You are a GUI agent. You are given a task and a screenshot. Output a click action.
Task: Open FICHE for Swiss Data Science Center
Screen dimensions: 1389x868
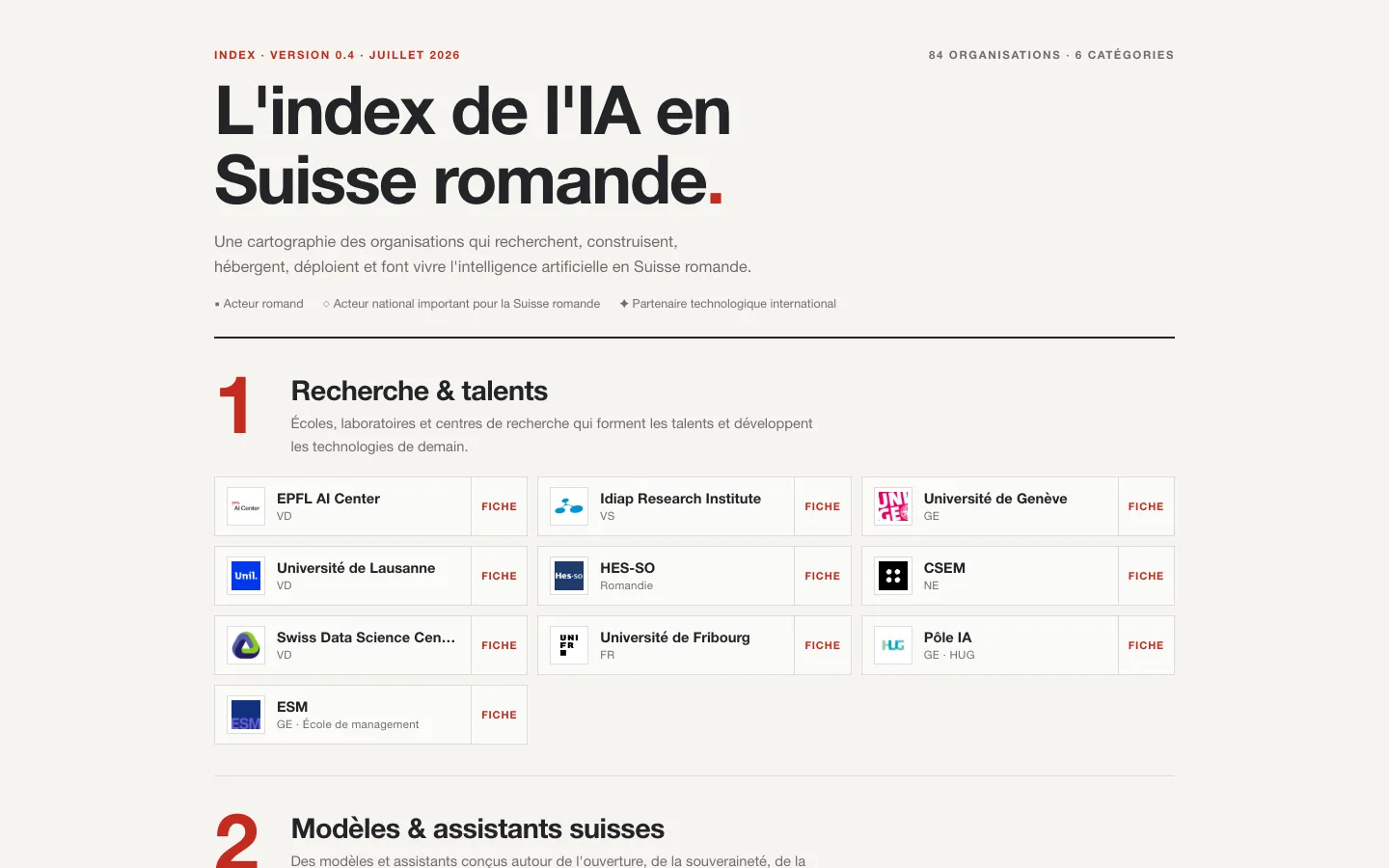point(499,645)
